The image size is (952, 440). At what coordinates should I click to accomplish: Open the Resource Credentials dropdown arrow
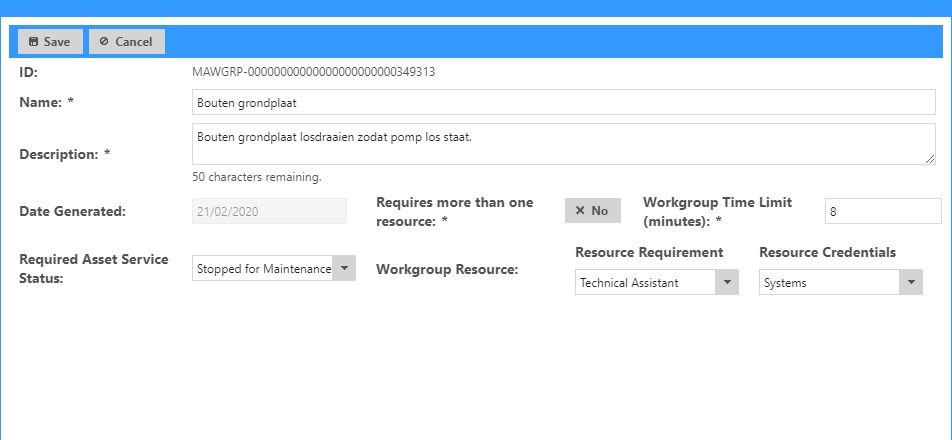point(910,283)
